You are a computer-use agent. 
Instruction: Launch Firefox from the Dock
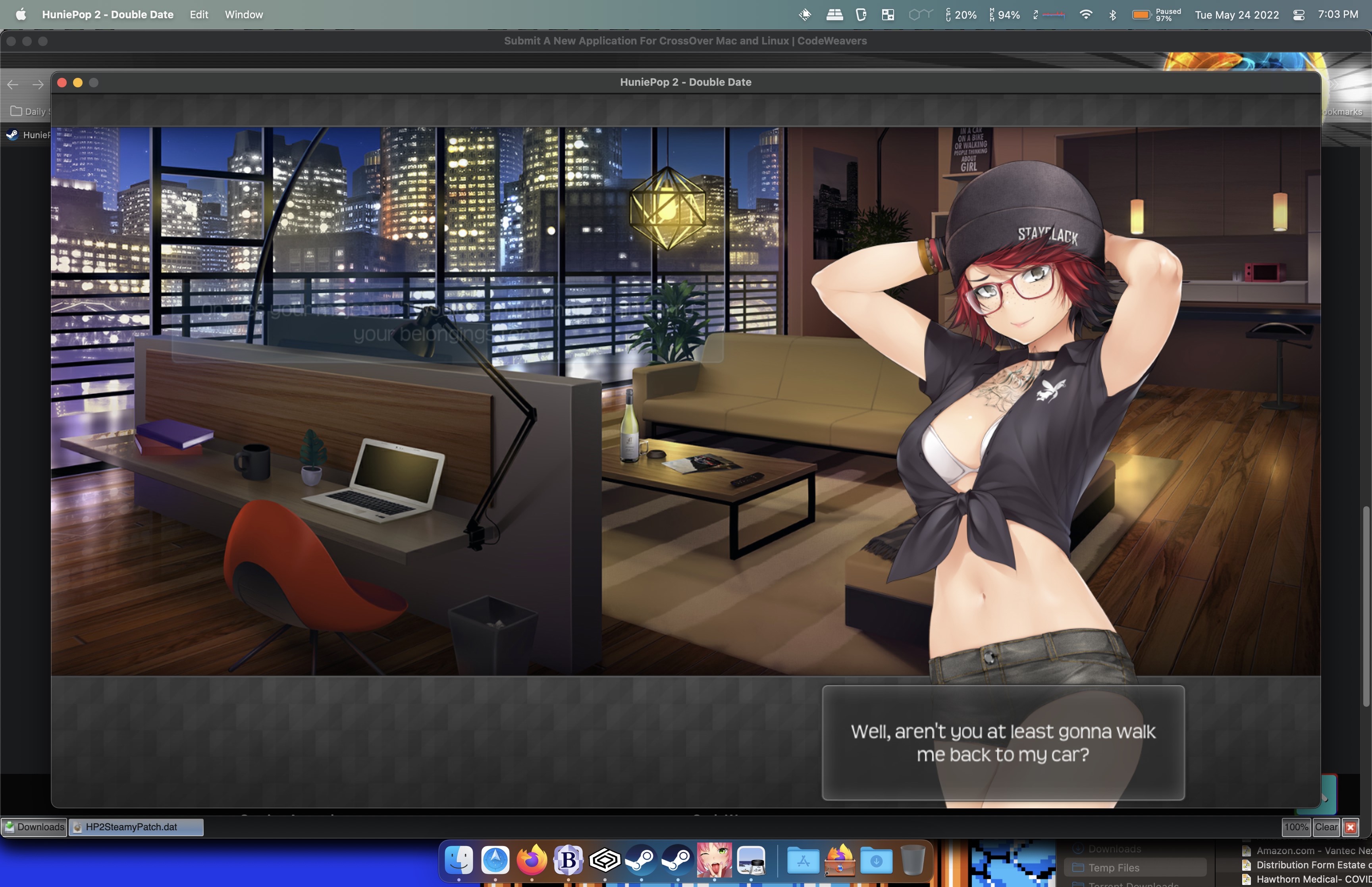pyautogui.click(x=532, y=860)
